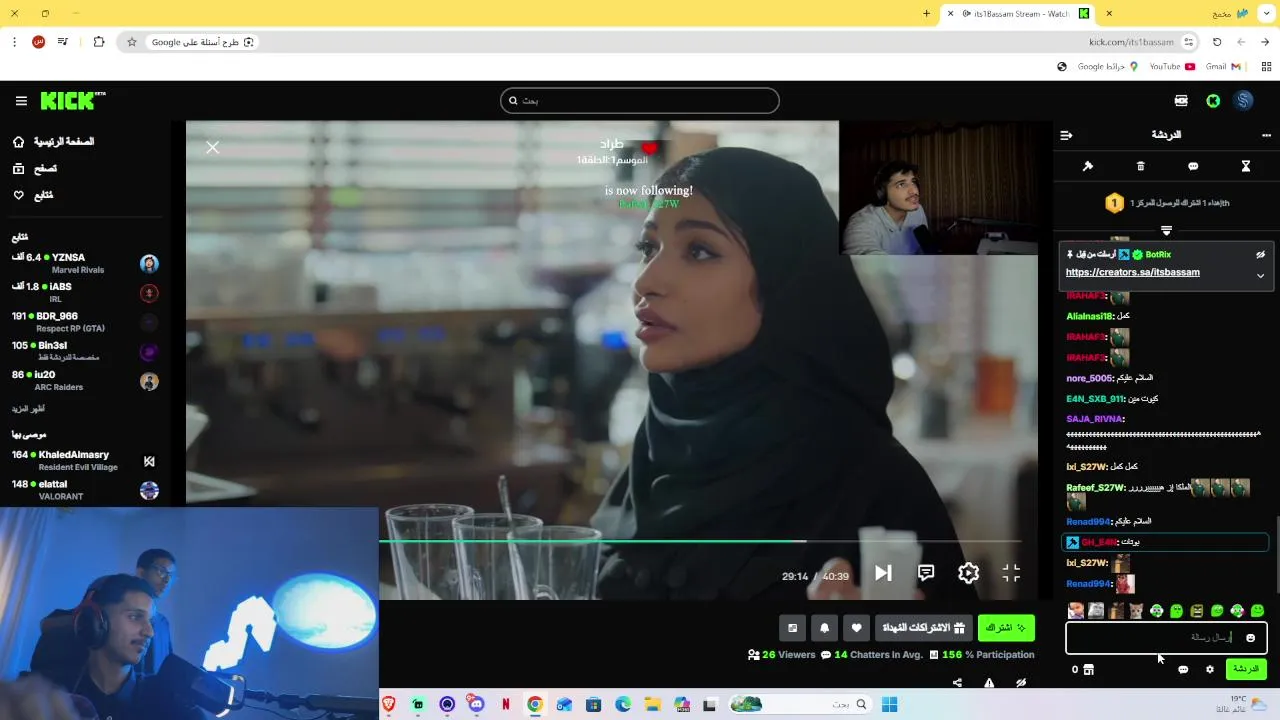Open chat options three-dot menu

(1266, 135)
